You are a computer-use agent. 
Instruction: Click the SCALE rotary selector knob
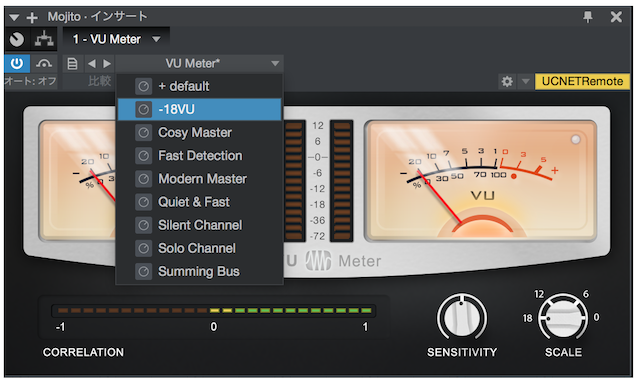(563, 317)
